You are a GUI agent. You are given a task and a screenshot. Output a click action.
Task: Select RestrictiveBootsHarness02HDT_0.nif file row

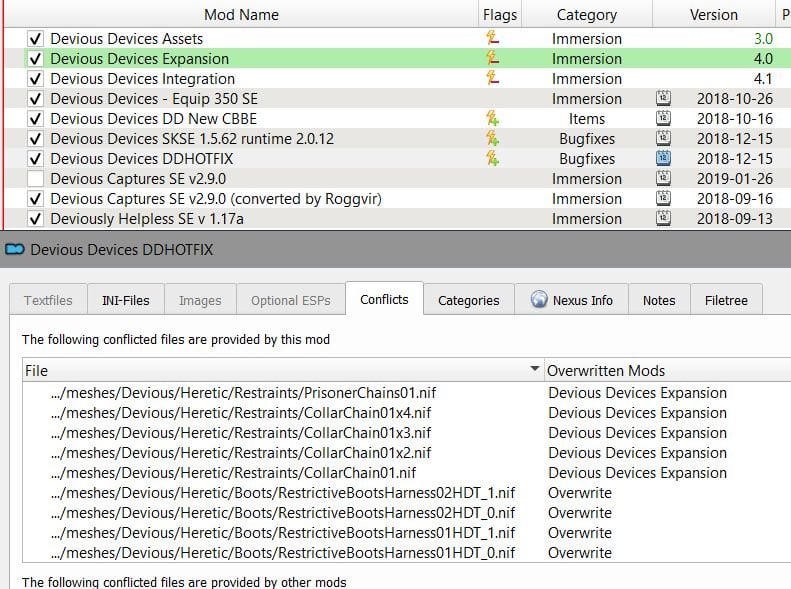282,513
